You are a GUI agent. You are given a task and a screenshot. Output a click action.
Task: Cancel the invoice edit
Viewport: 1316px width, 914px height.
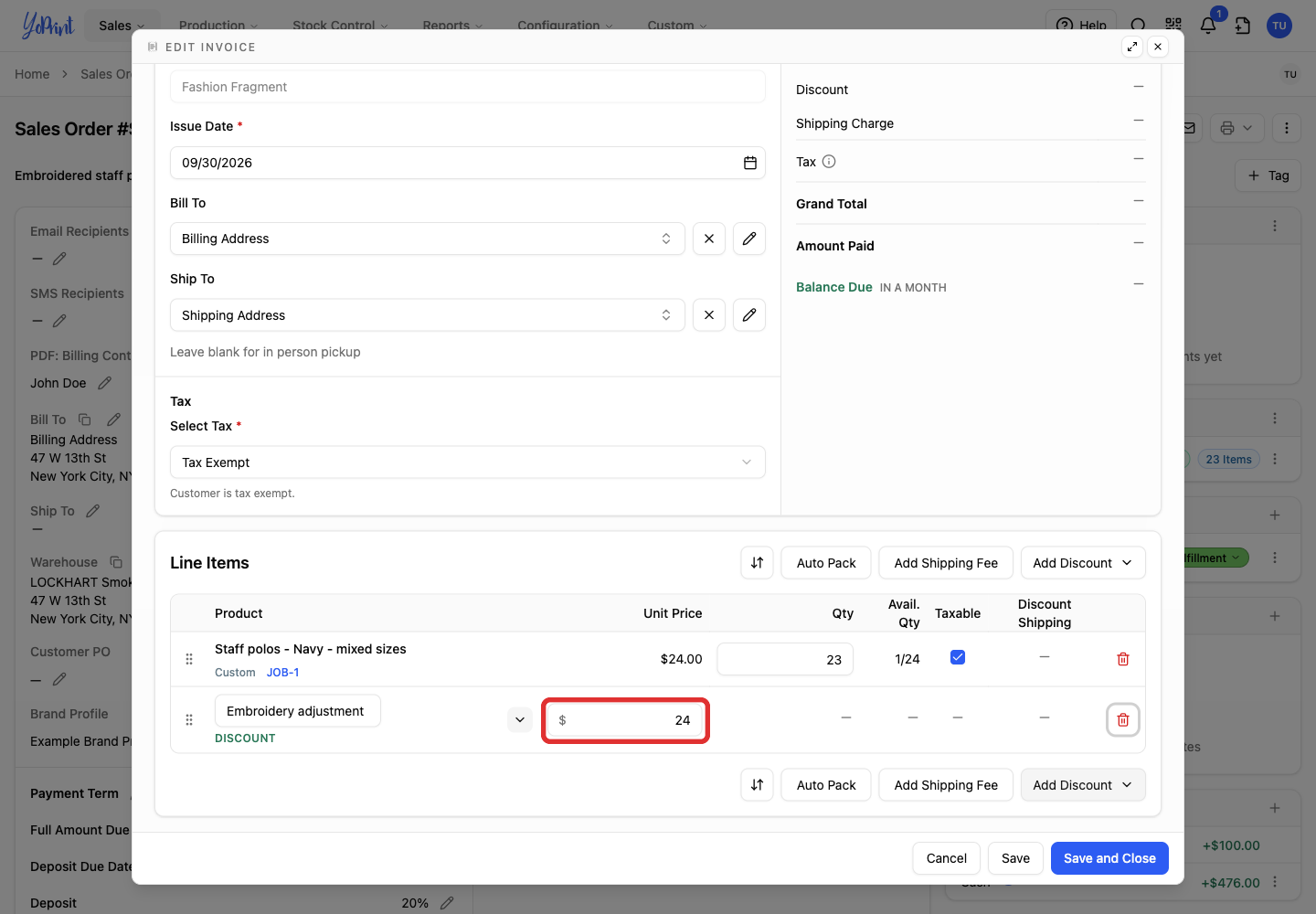pos(946,858)
